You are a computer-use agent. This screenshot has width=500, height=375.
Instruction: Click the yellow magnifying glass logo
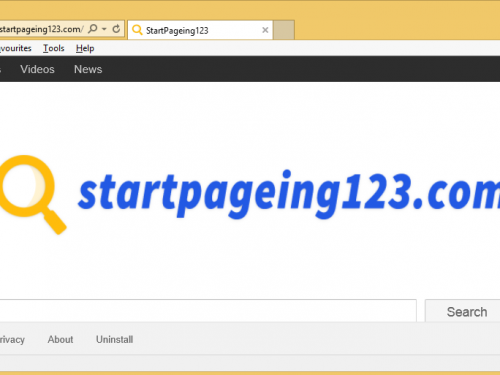[x=32, y=195]
